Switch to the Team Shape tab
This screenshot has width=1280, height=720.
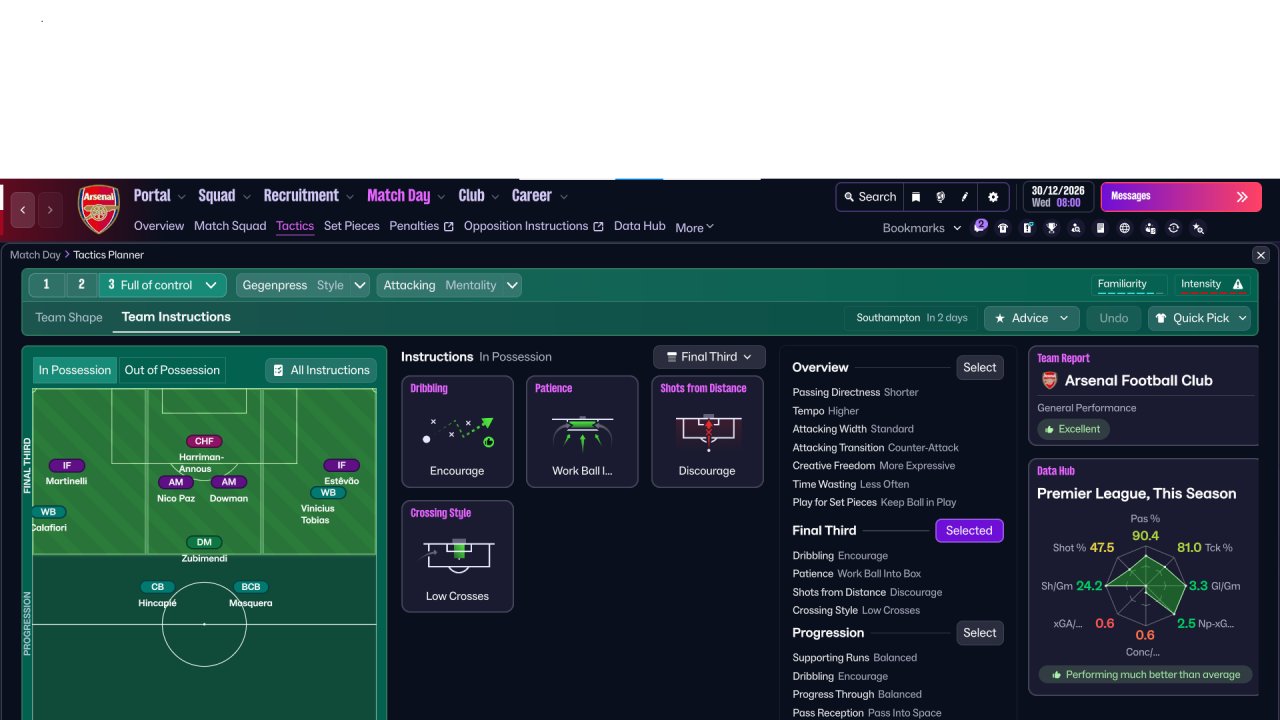69,318
